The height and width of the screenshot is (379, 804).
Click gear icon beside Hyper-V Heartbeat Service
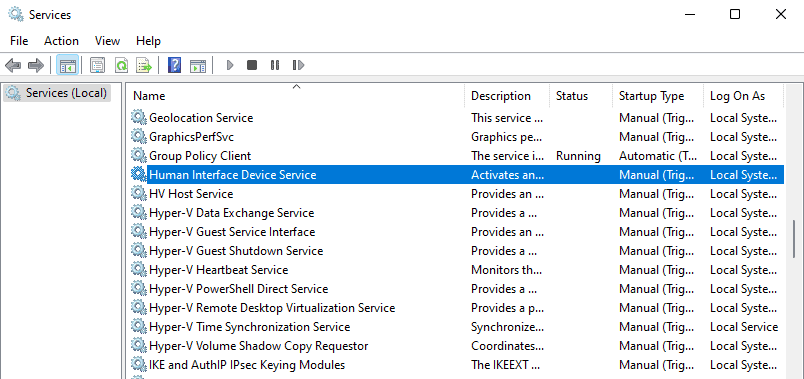coord(138,269)
